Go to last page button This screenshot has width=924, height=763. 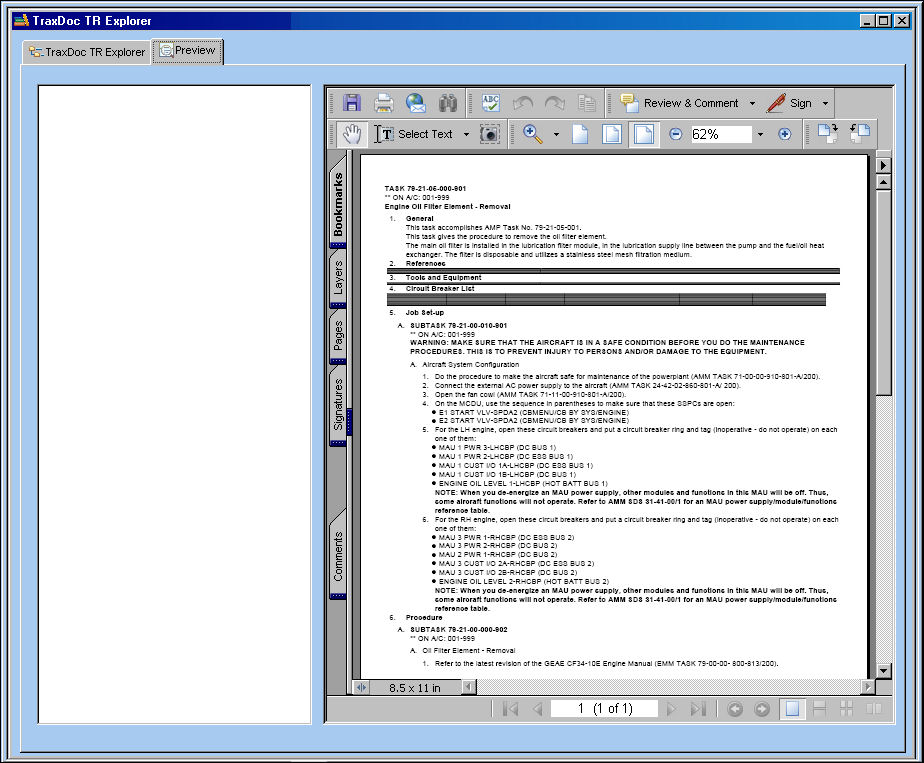coord(698,709)
